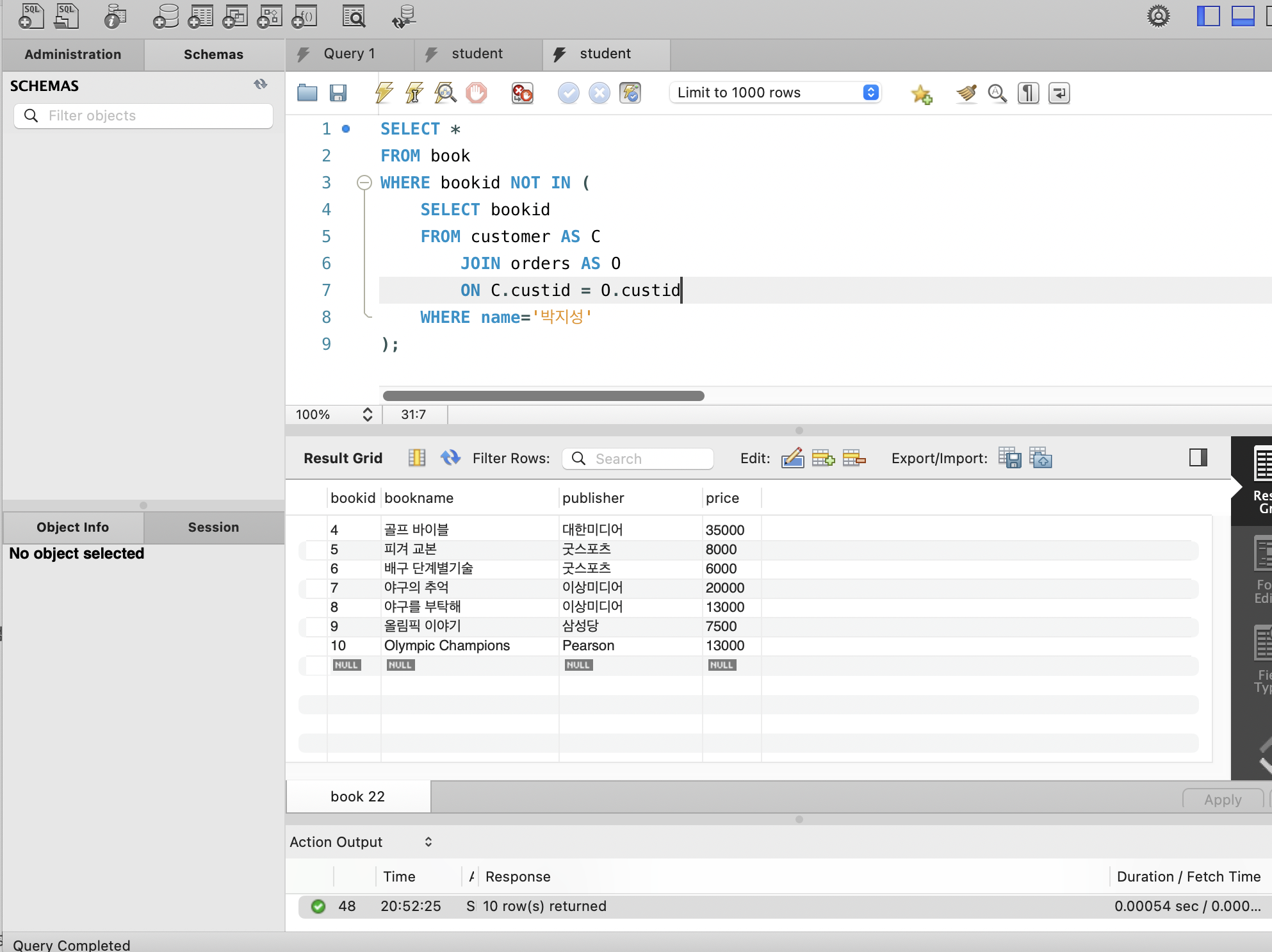This screenshot has width=1272, height=952.
Task: Toggle the left sidebar panel visibility
Action: pyautogui.click(x=1208, y=15)
